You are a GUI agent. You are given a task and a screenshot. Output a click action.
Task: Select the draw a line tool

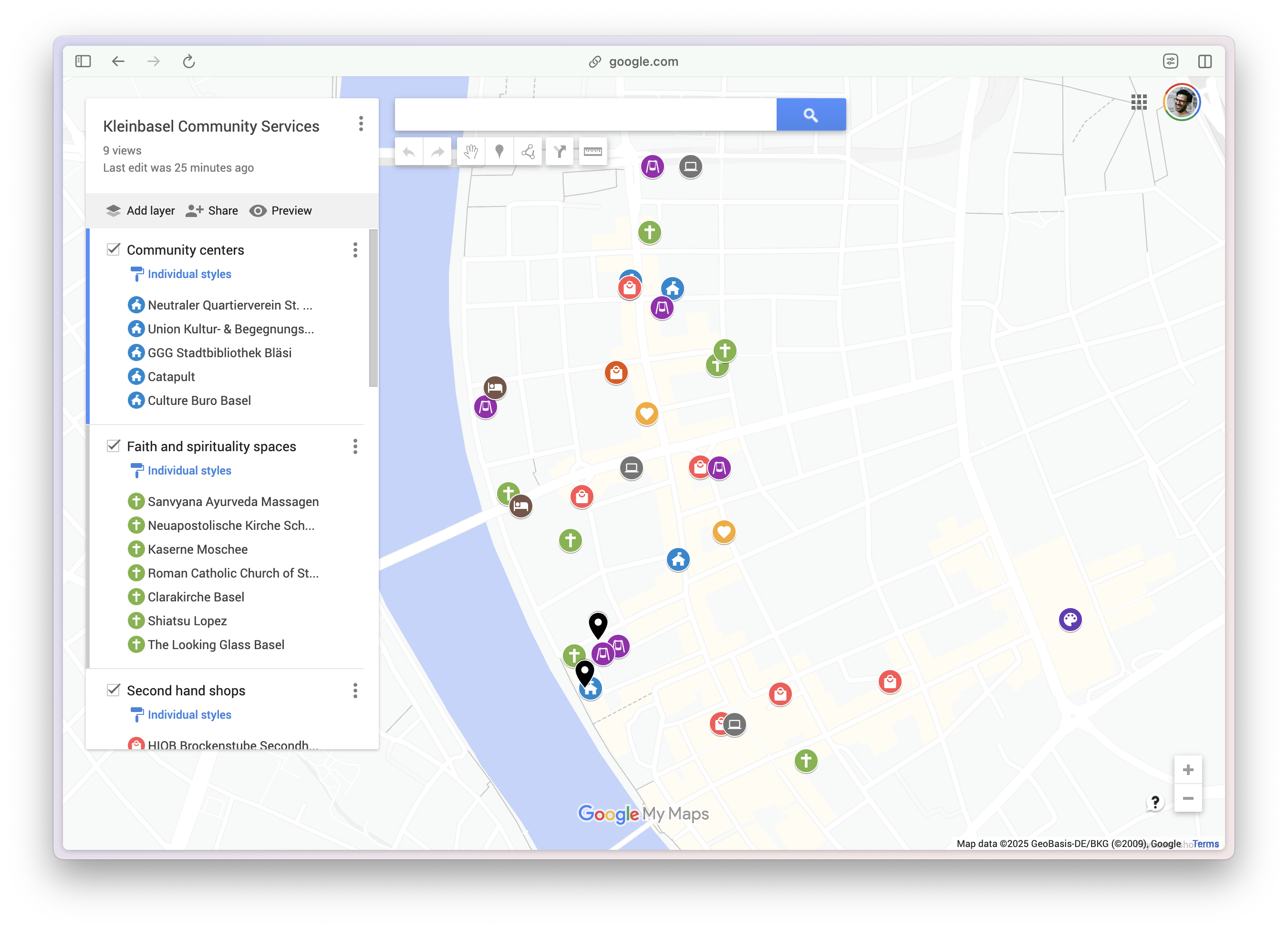coord(528,152)
